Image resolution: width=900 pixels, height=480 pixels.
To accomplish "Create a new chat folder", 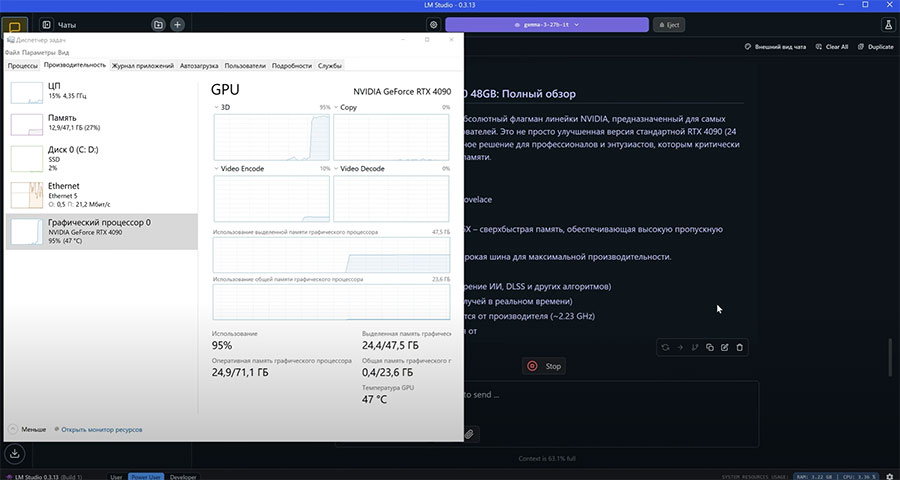I will coord(158,25).
